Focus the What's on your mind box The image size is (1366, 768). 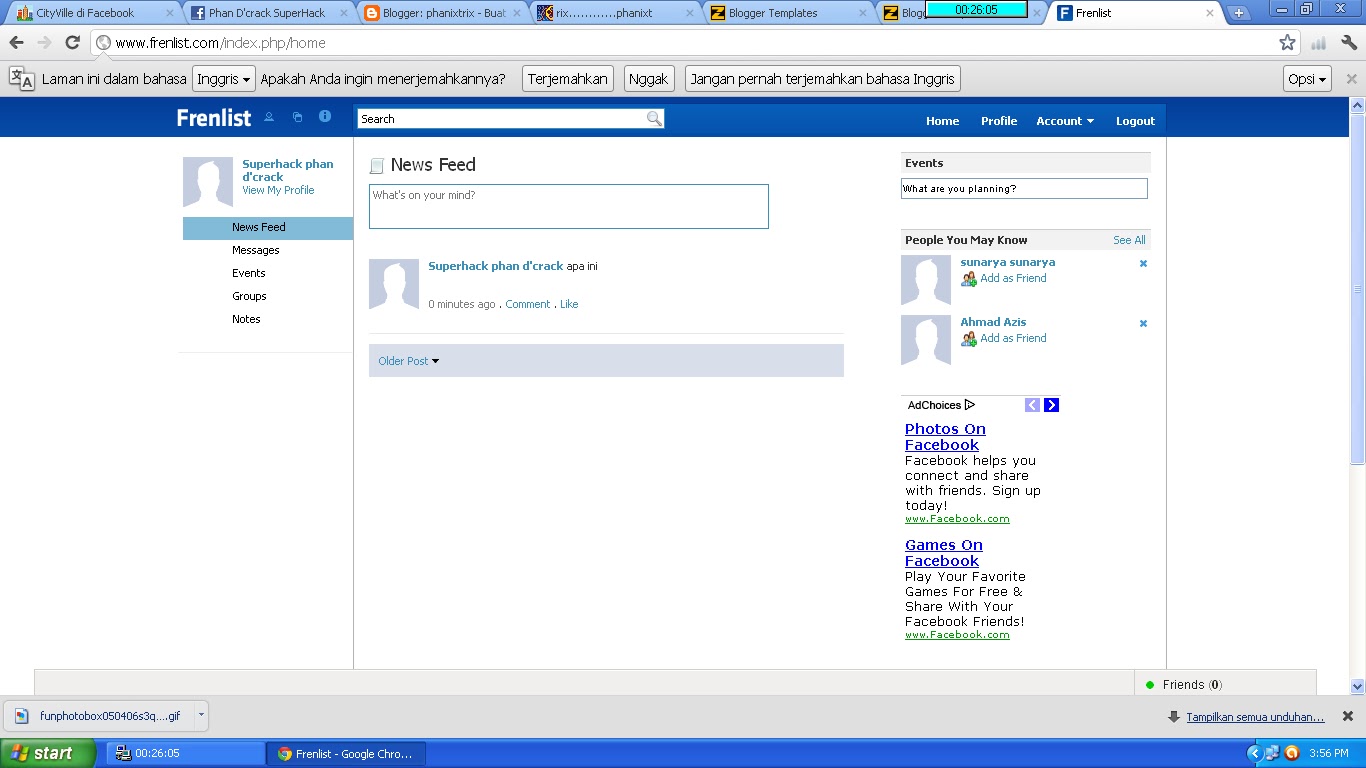569,206
